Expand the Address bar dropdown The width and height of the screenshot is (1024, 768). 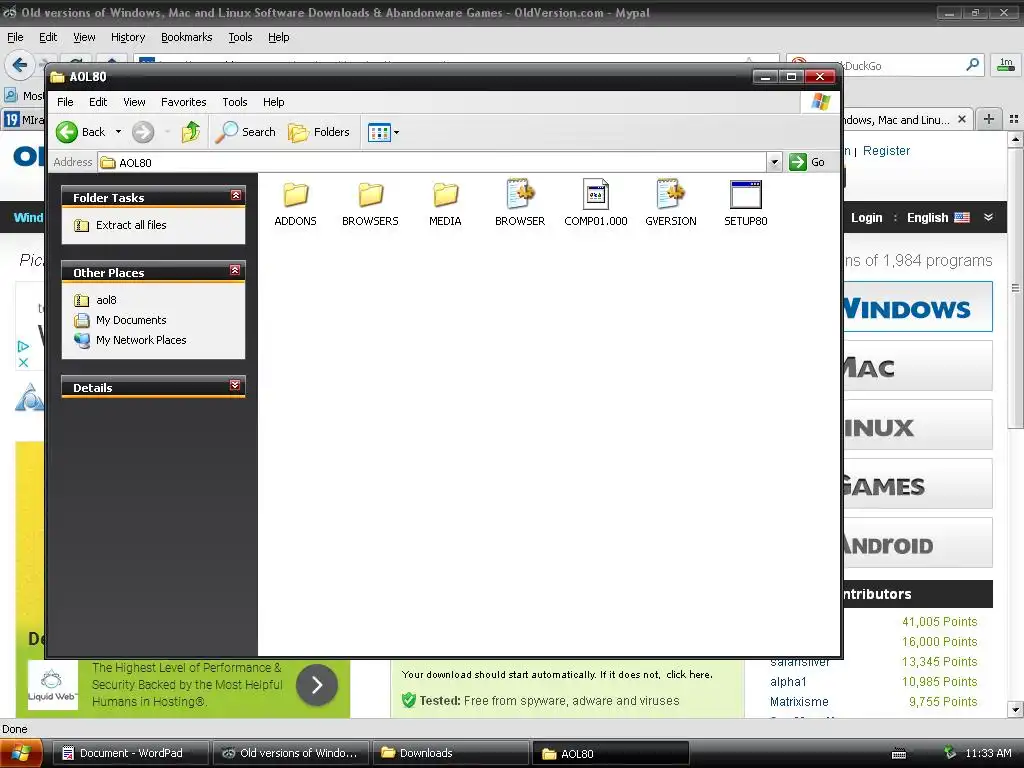point(774,162)
